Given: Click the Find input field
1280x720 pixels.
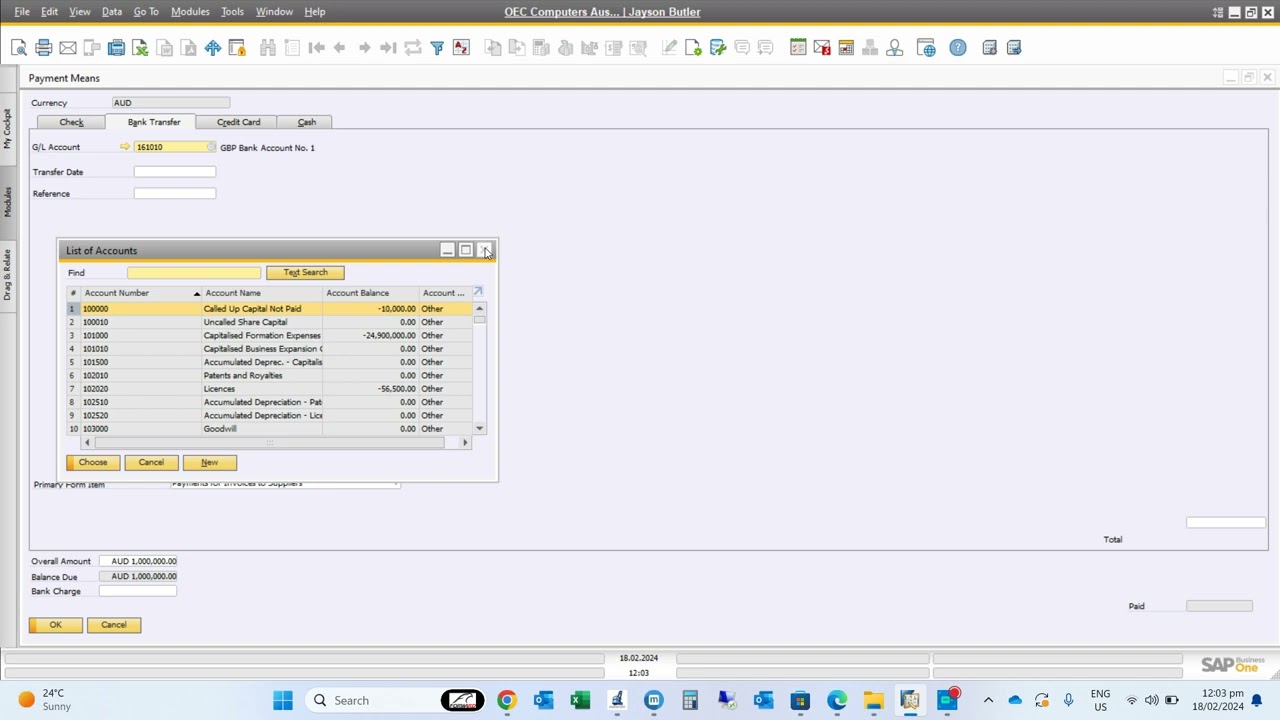Looking at the screenshot, I should point(194,272).
